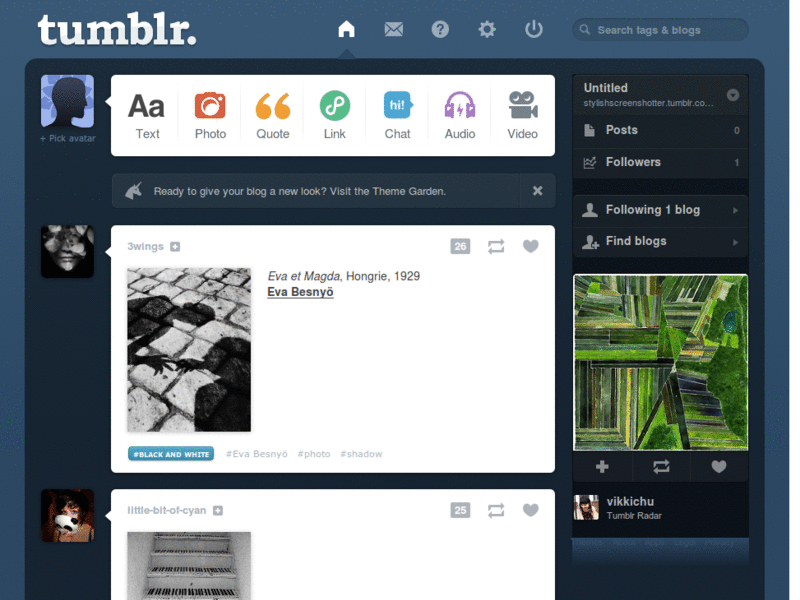Viewport: 800px width, 600px height.
Task: Create a new Quote post
Action: [x=272, y=116]
